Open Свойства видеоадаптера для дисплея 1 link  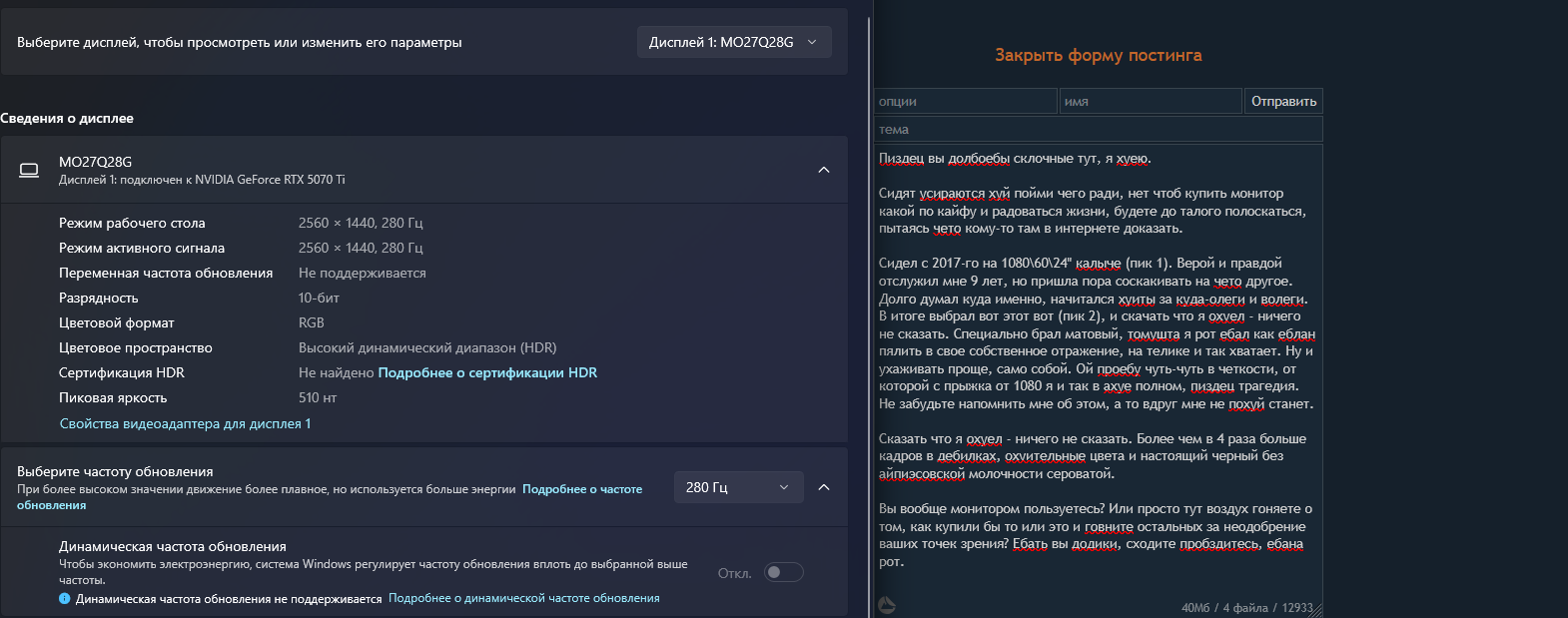[185, 423]
